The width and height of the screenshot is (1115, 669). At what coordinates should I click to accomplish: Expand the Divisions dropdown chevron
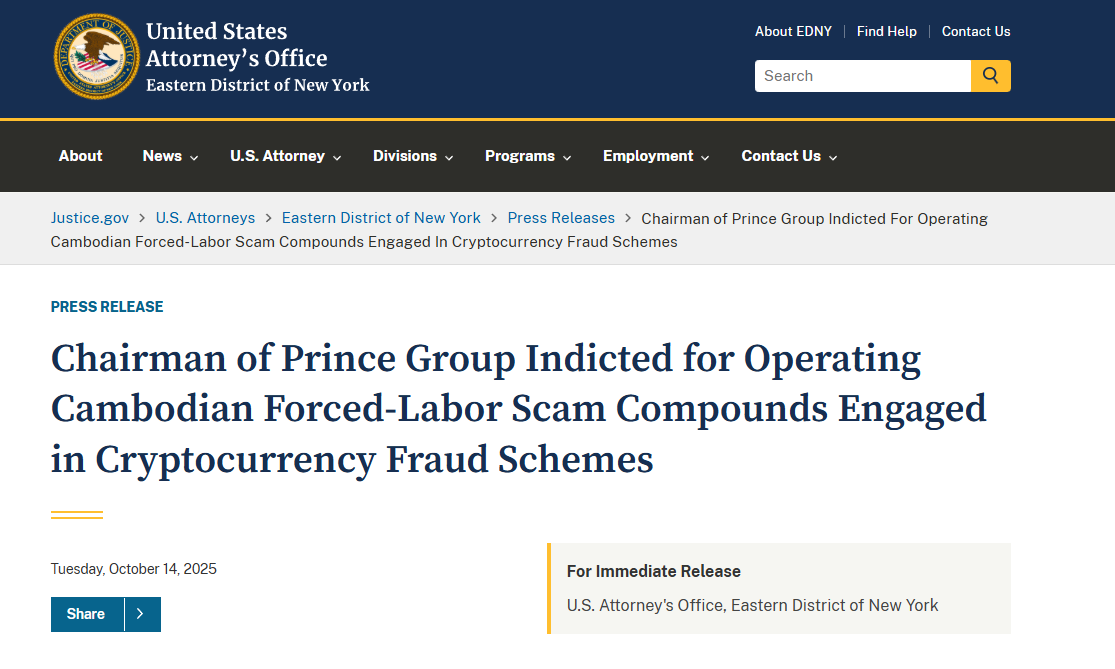click(x=450, y=157)
